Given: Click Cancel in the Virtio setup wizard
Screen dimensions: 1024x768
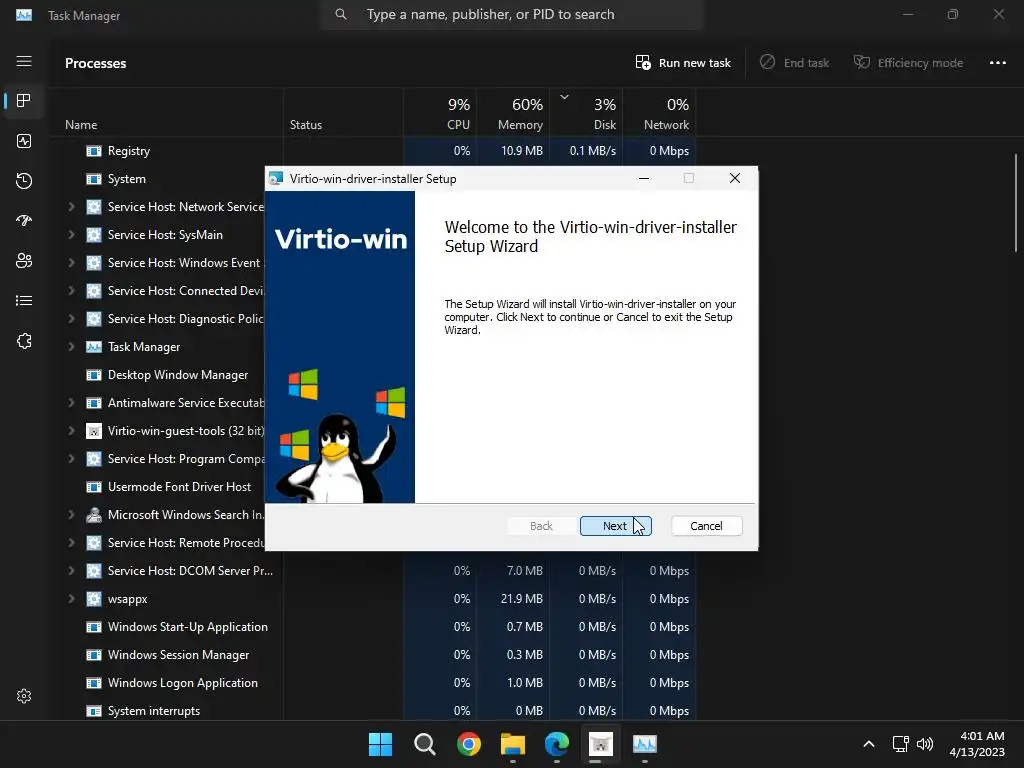Looking at the screenshot, I should pos(706,526).
